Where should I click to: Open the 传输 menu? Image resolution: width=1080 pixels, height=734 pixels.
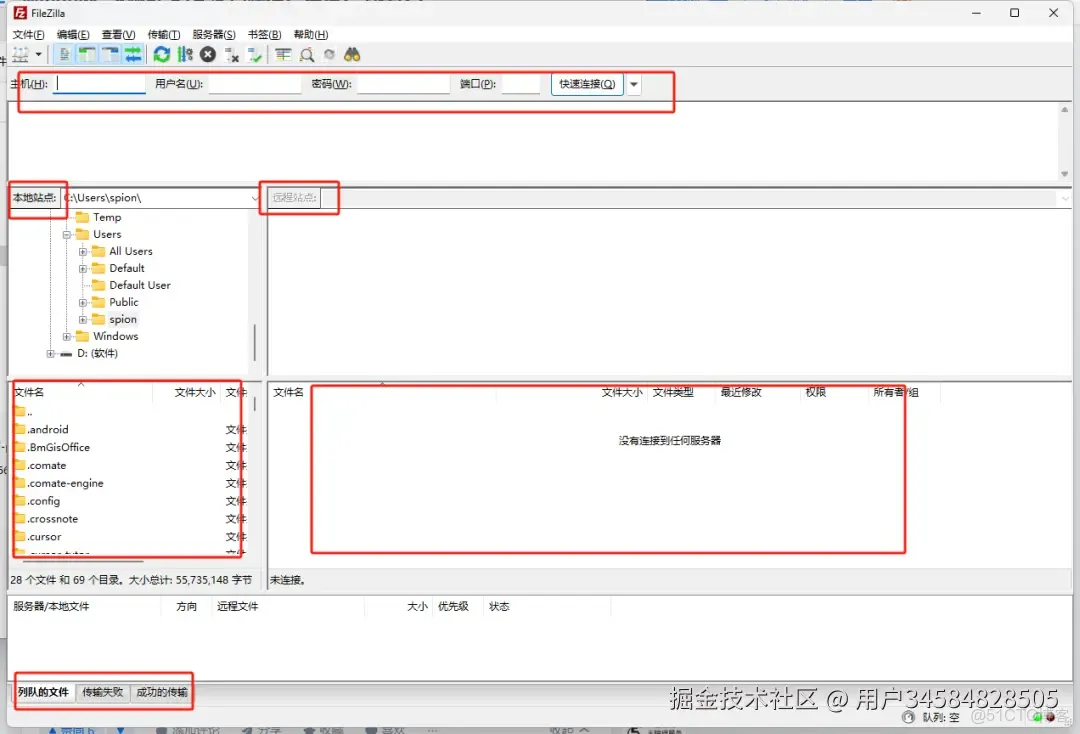[x=163, y=33]
